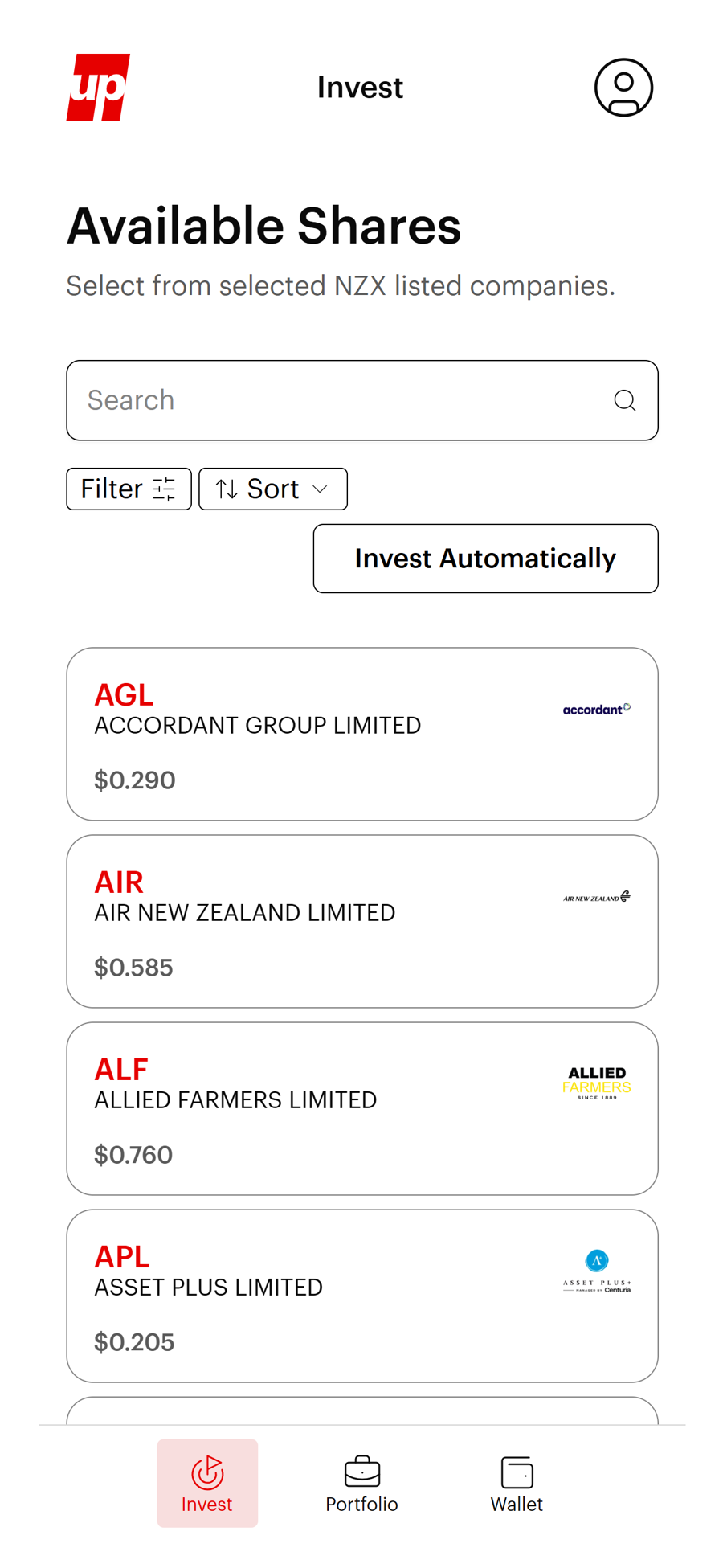Screen dimensions: 723x1568
Task: Open the Filter options
Action: coord(129,488)
